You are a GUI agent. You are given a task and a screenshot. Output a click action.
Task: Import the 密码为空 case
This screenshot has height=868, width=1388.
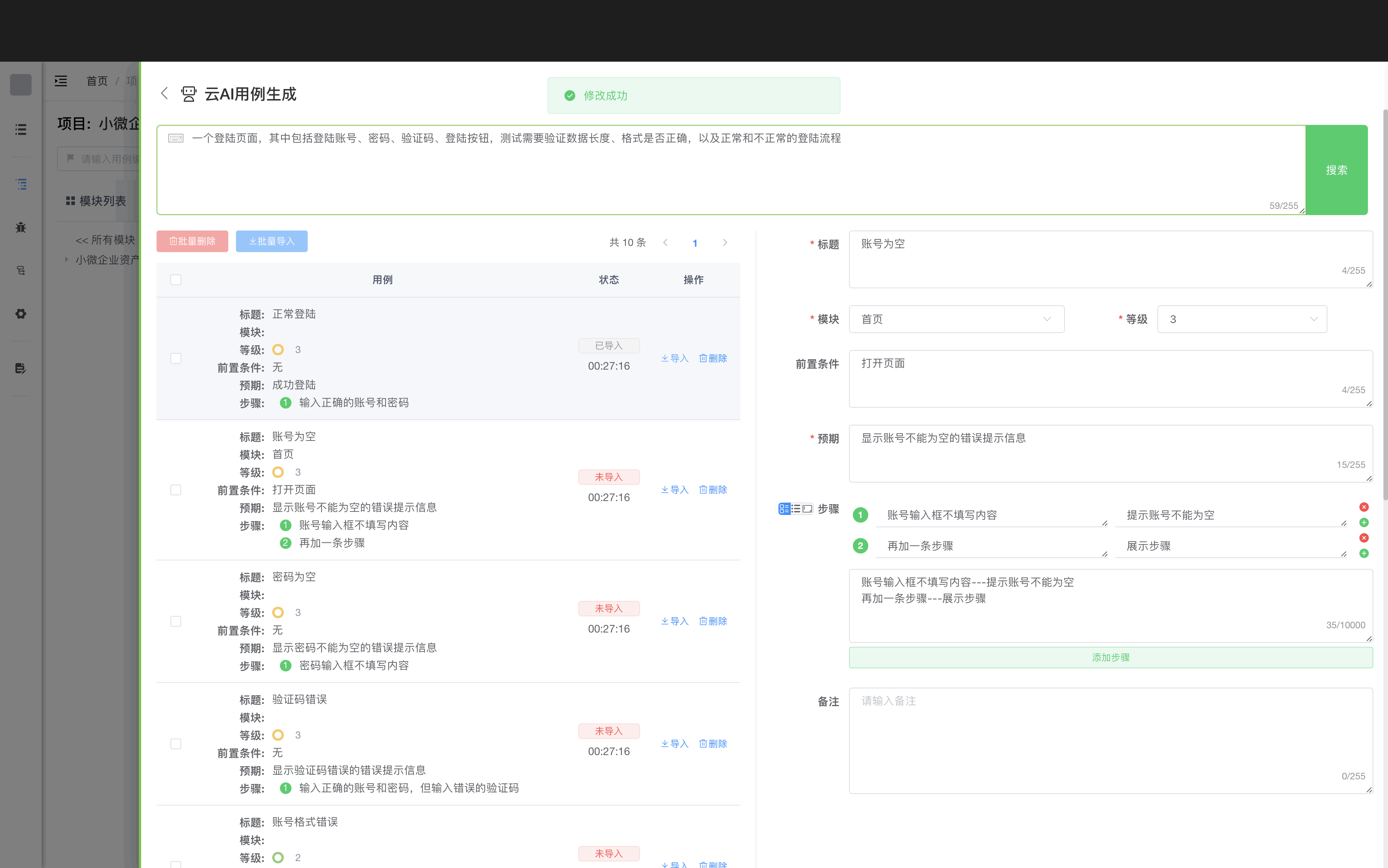point(674,621)
